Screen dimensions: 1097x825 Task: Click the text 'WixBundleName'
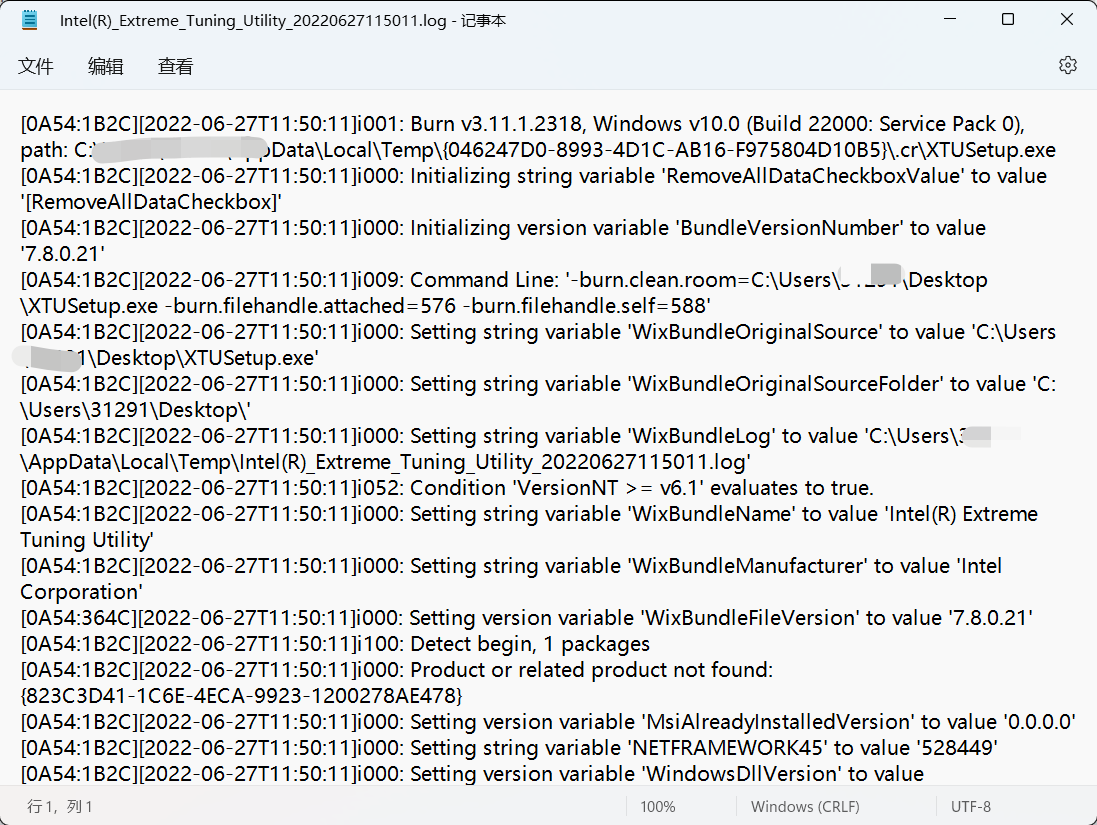(x=711, y=513)
